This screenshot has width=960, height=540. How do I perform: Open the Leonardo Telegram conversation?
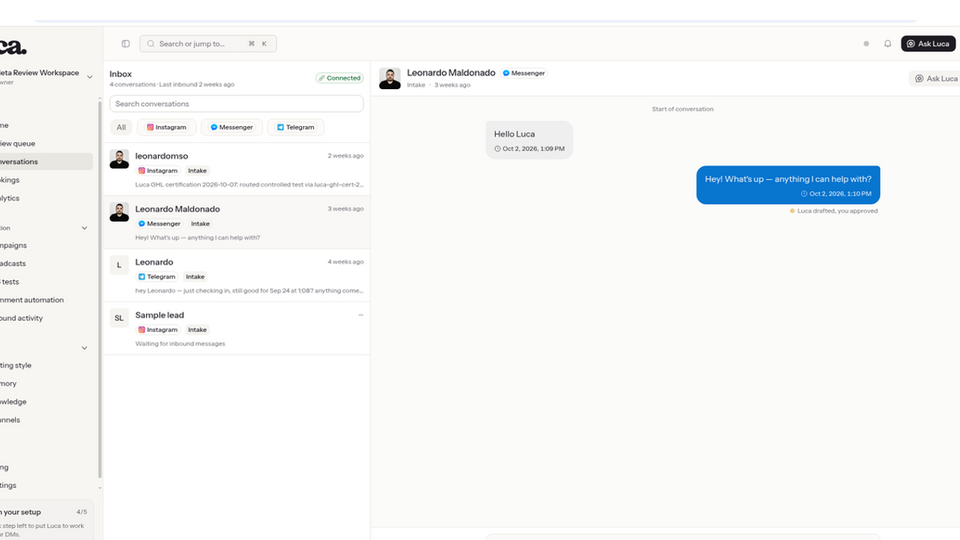point(236,276)
